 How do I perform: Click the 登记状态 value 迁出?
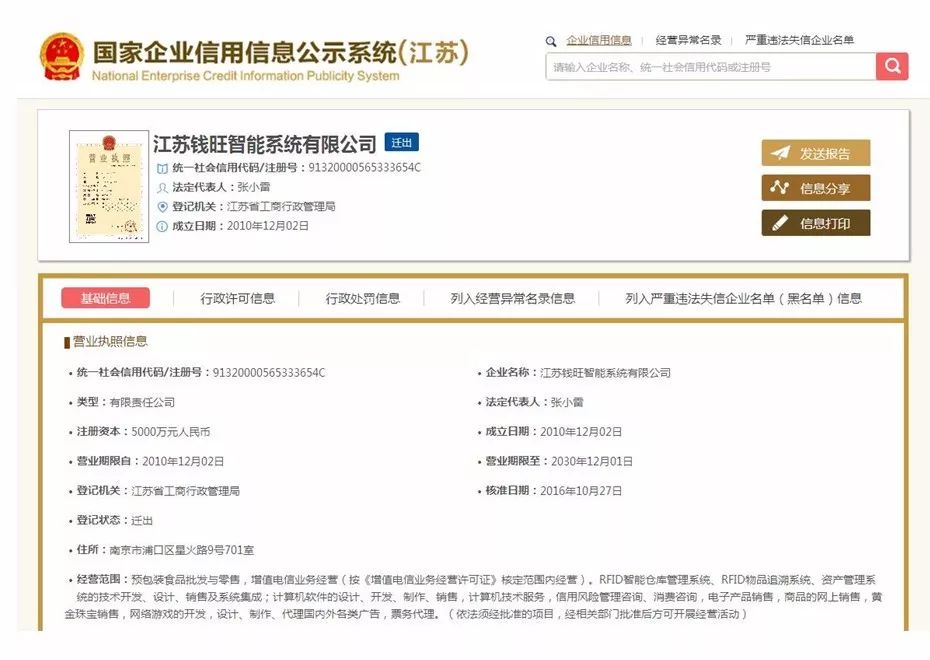click(142, 521)
